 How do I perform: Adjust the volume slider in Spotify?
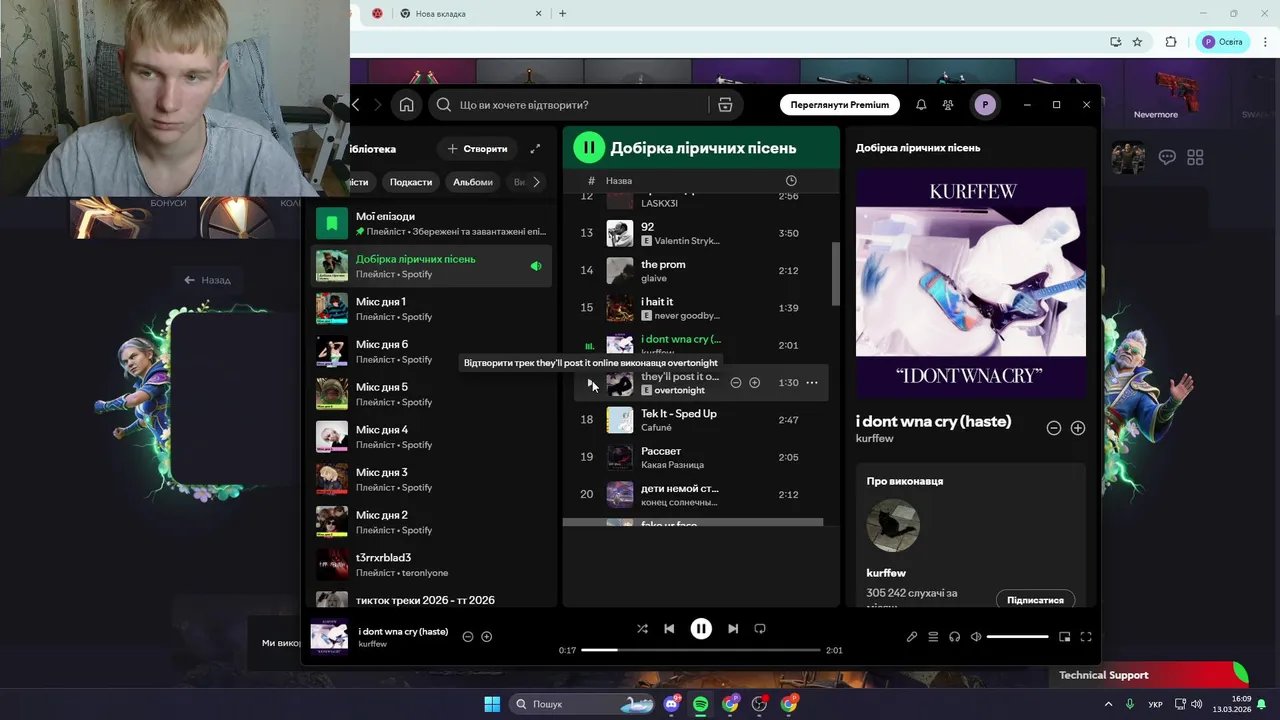pos(1018,637)
